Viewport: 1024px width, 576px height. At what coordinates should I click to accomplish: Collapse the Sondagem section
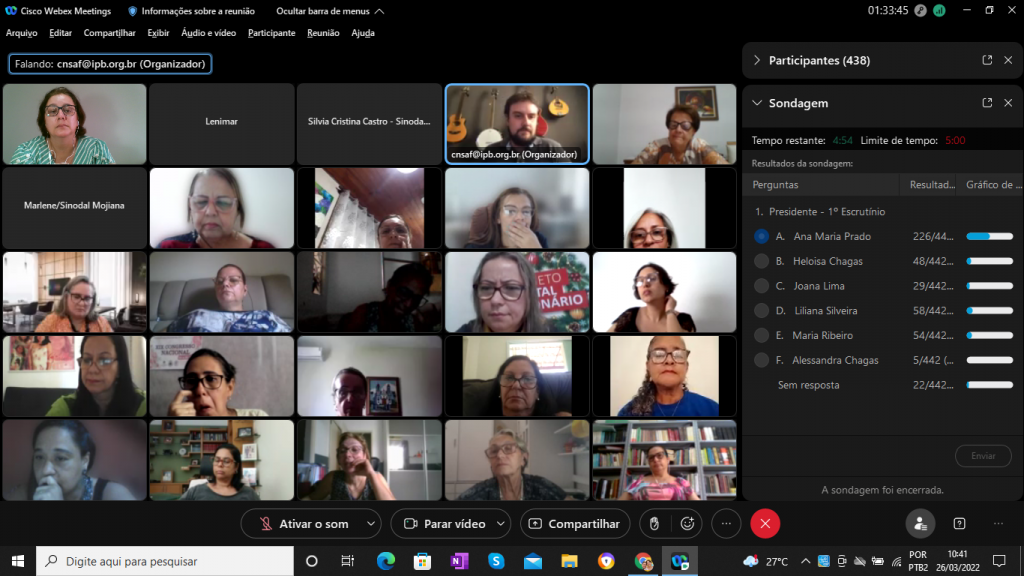pos(757,103)
